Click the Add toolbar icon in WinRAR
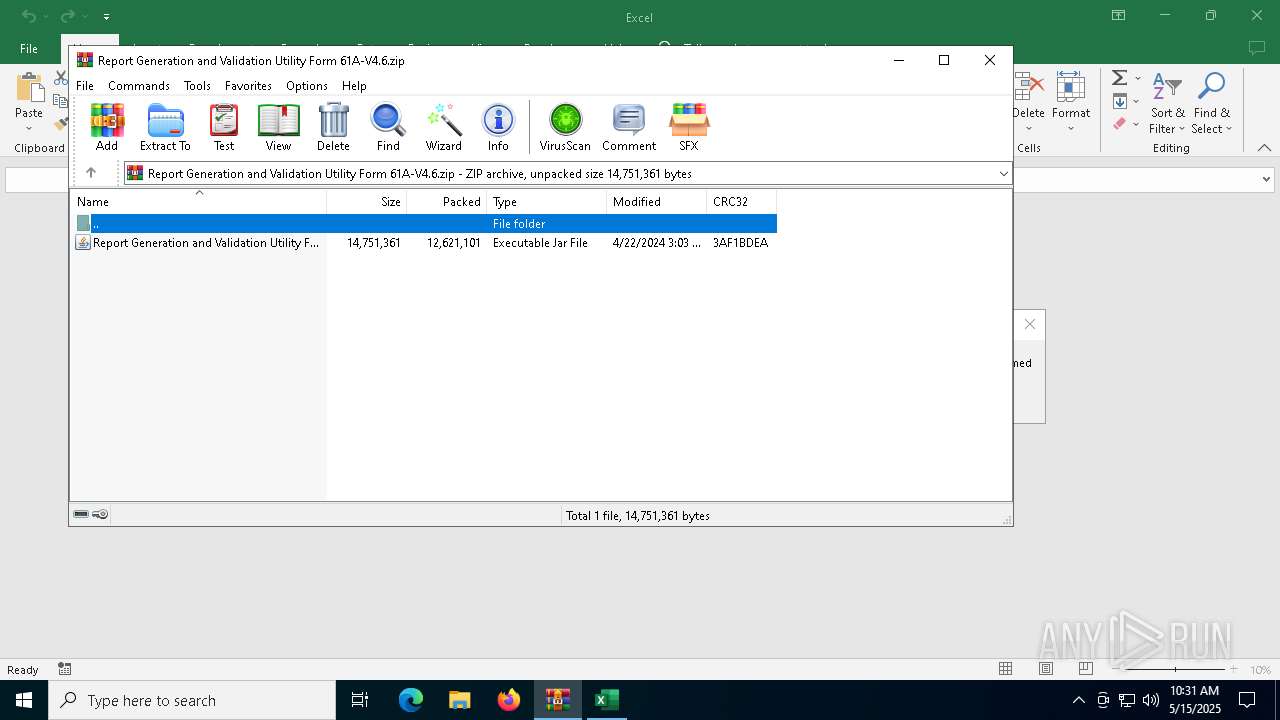Screen dimensions: 1280x720 pos(107,127)
